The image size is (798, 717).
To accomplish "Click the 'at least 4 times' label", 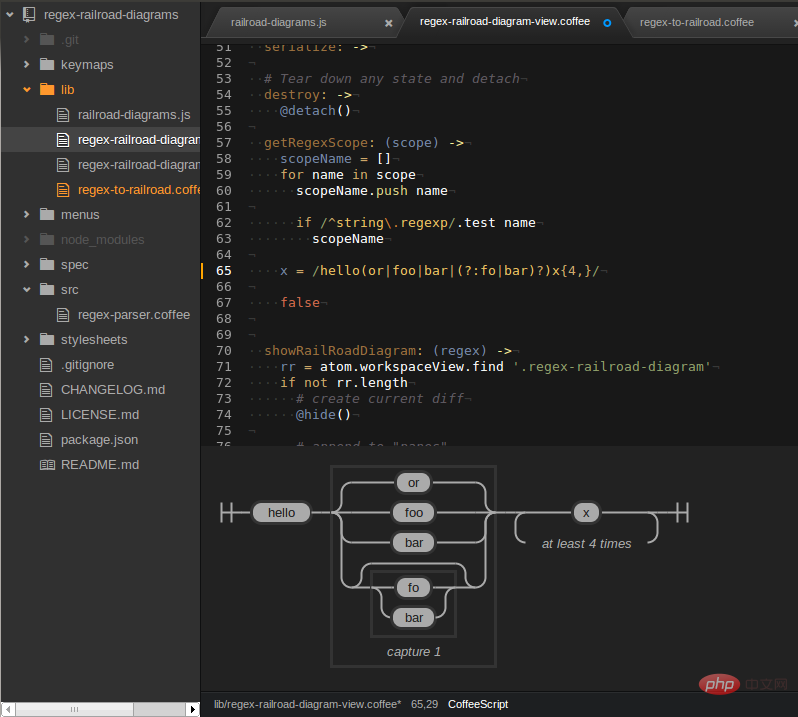I will (x=586, y=543).
